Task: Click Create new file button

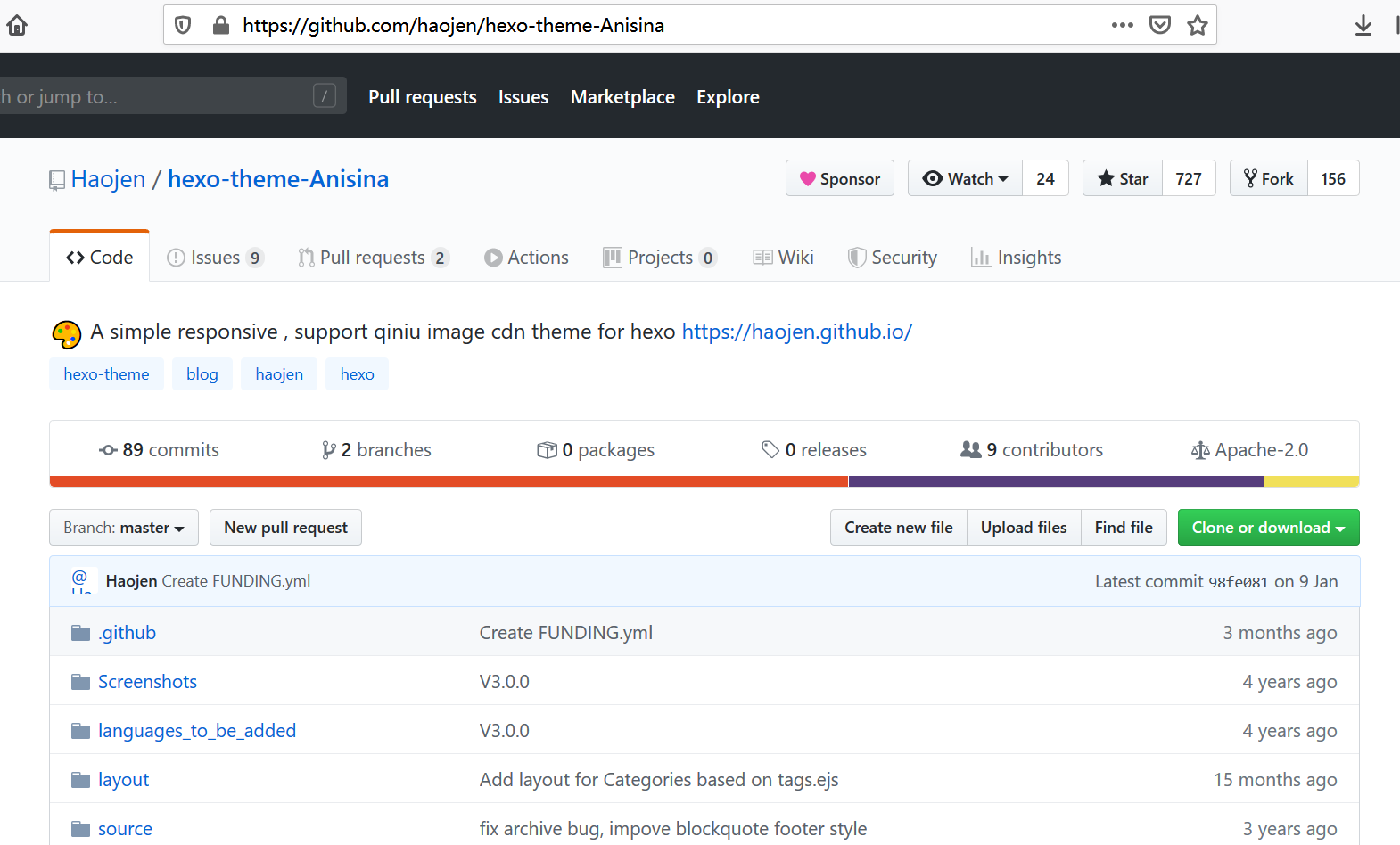Action: (899, 528)
